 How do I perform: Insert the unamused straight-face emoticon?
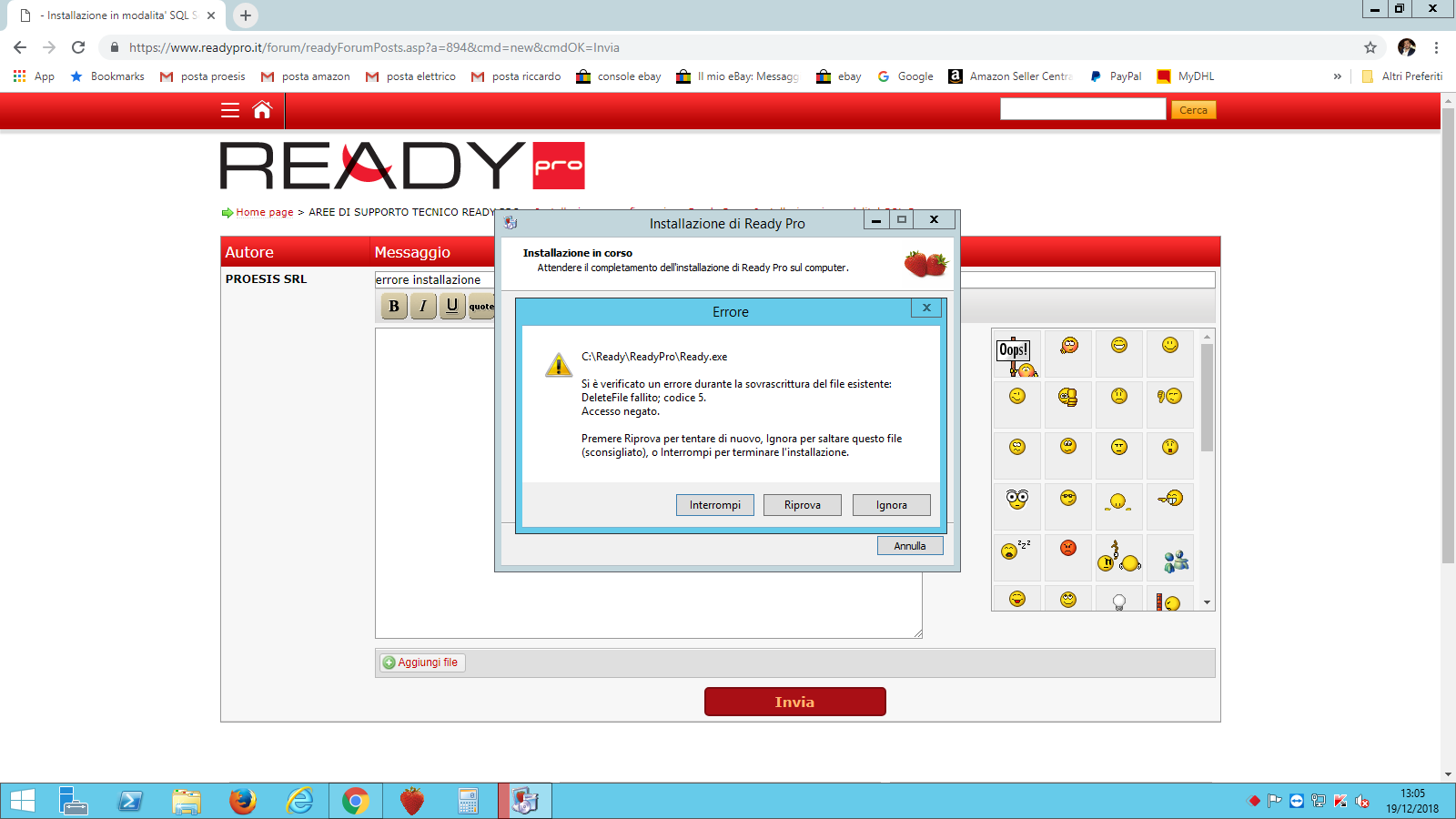[x=1119, y=447]
